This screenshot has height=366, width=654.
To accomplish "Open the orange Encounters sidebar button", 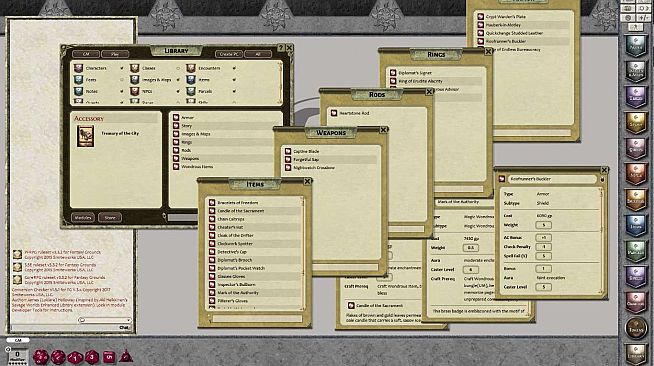I will [x=636, y=199].
